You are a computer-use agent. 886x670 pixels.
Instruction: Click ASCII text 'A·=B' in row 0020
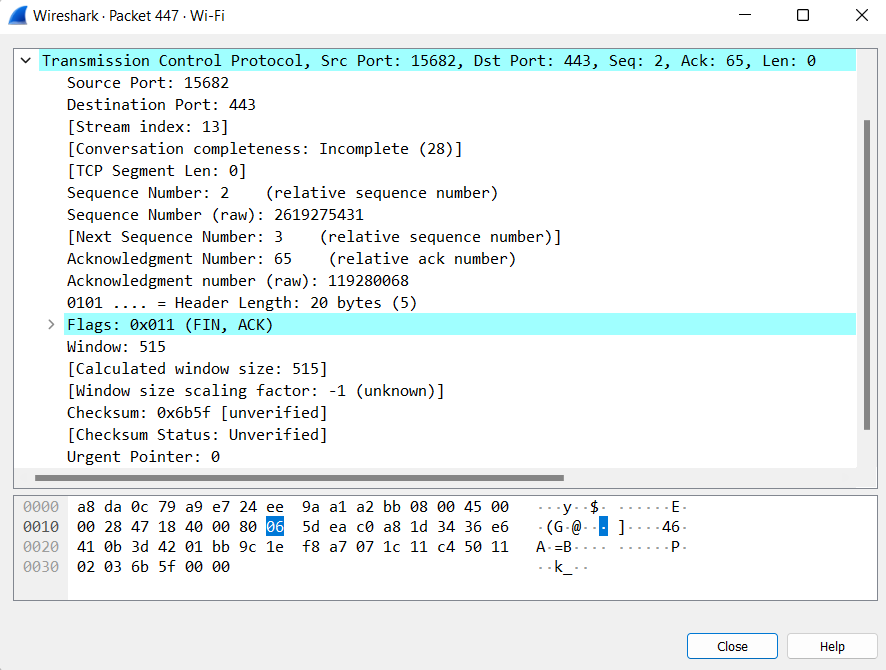click(554, 547)
